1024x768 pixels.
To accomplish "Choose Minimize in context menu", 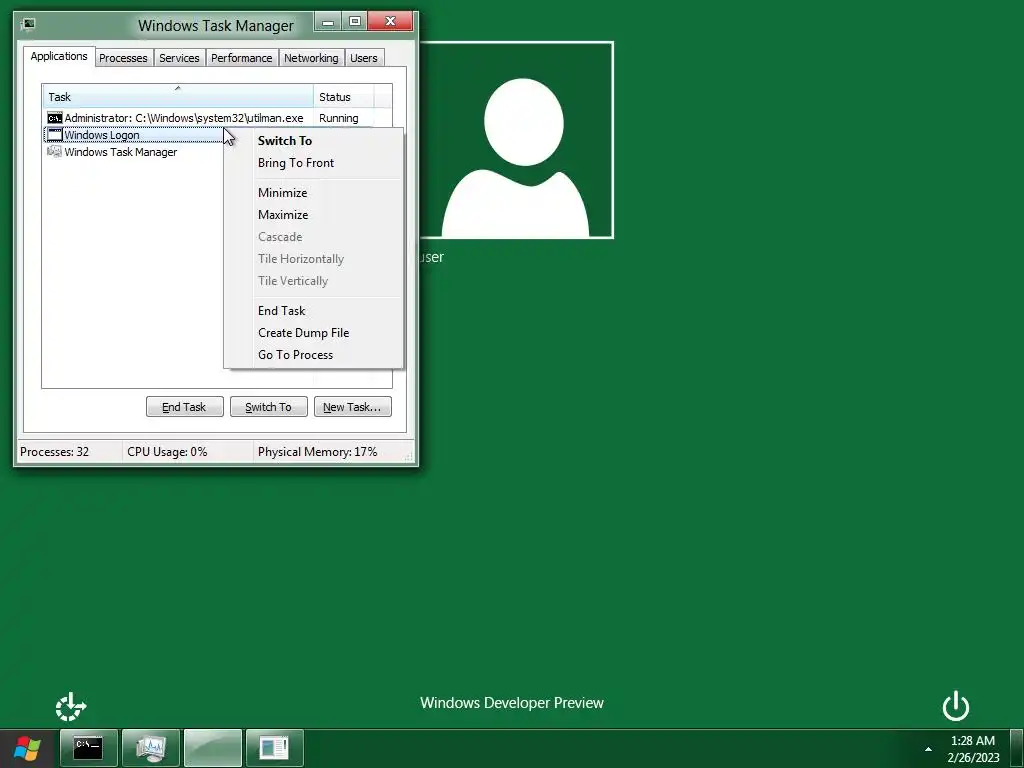I will (313, 193).
